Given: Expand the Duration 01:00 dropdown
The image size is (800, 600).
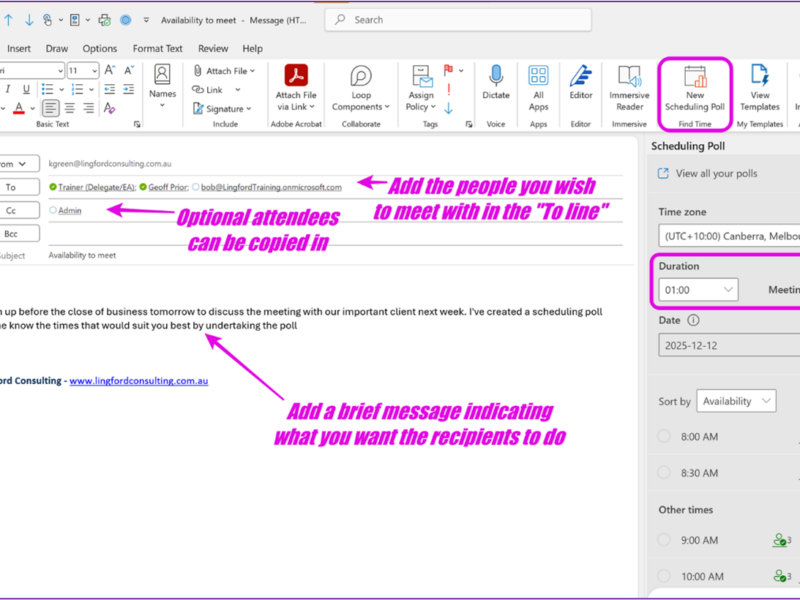Looking at the screenshot, I should [698, 289].
